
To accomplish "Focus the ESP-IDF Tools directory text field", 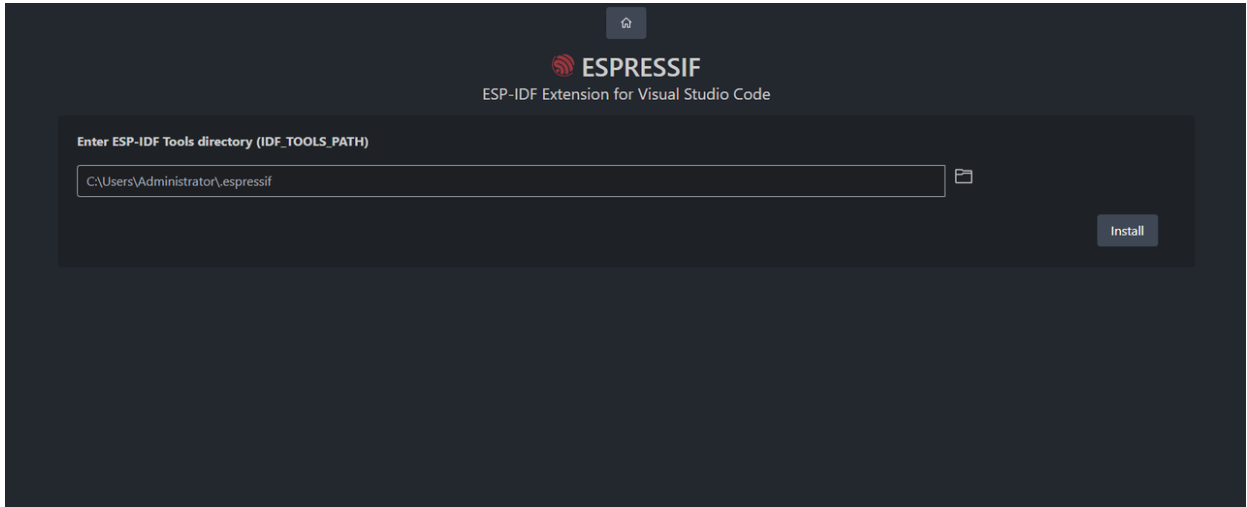I will (511, 181).
